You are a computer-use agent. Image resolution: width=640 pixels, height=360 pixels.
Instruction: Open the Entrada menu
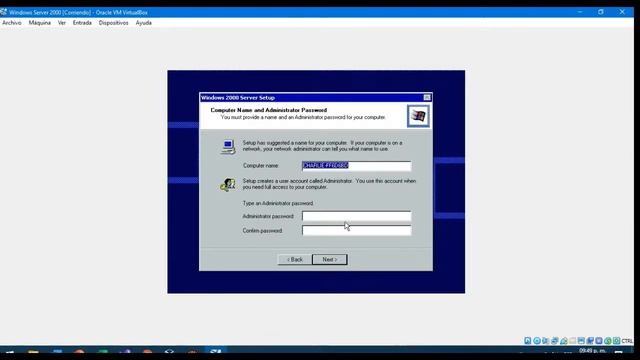tap(82, 23)
